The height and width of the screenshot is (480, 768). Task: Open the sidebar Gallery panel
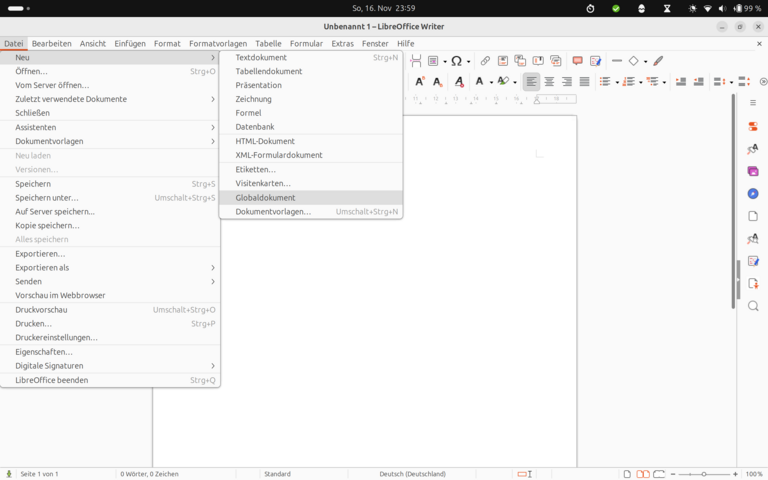753,171
